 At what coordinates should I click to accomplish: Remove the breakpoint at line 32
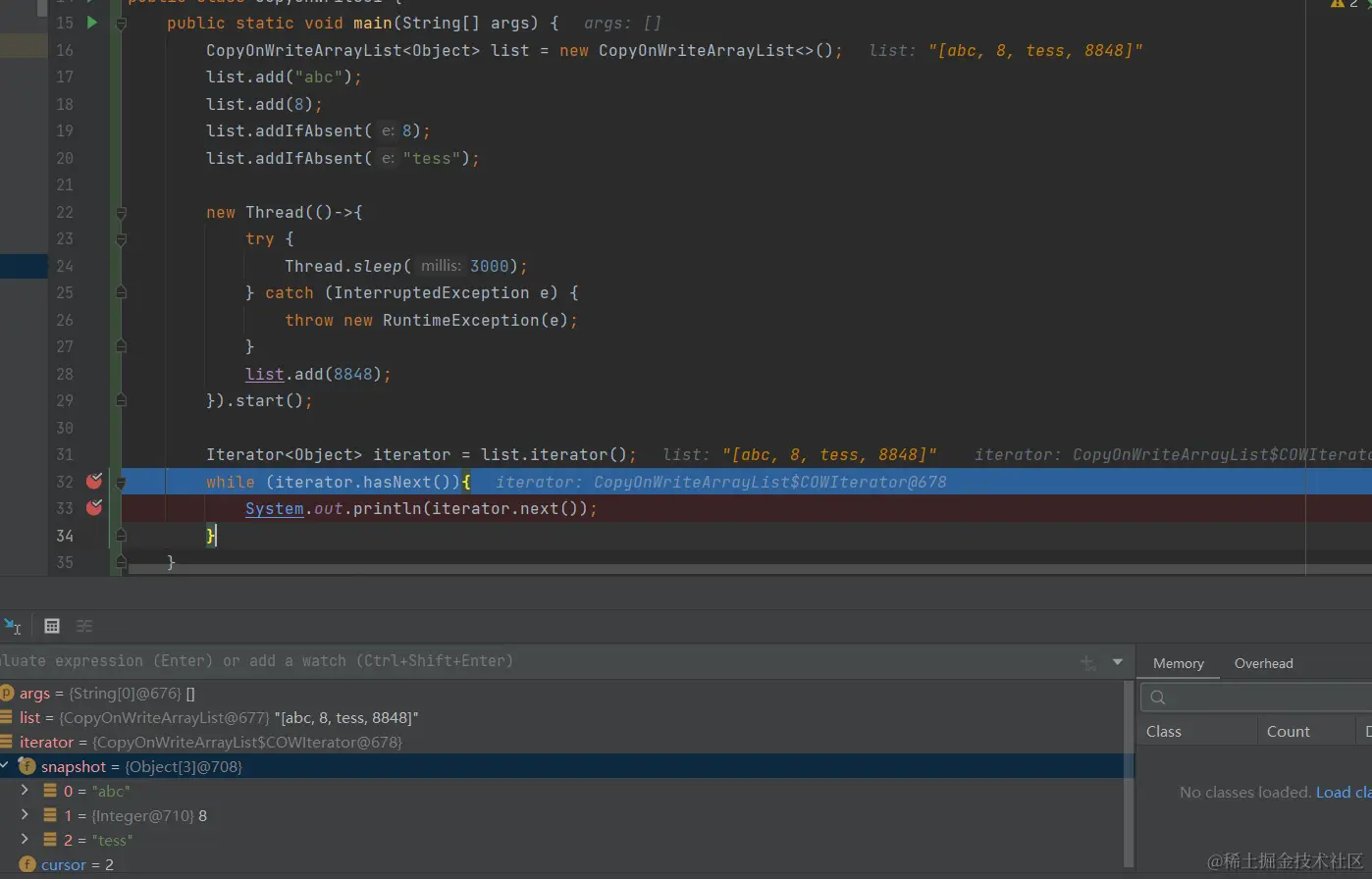pyautogui.click(x=94, y=481)
